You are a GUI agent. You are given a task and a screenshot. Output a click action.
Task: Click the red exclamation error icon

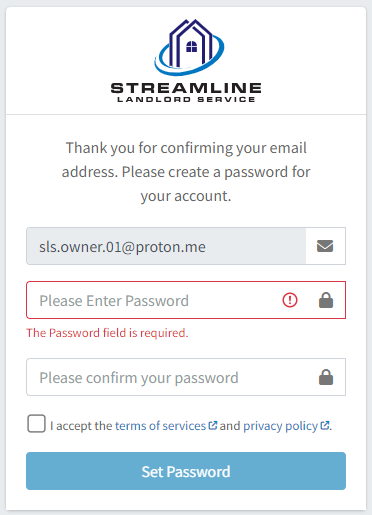click(290, 300)
